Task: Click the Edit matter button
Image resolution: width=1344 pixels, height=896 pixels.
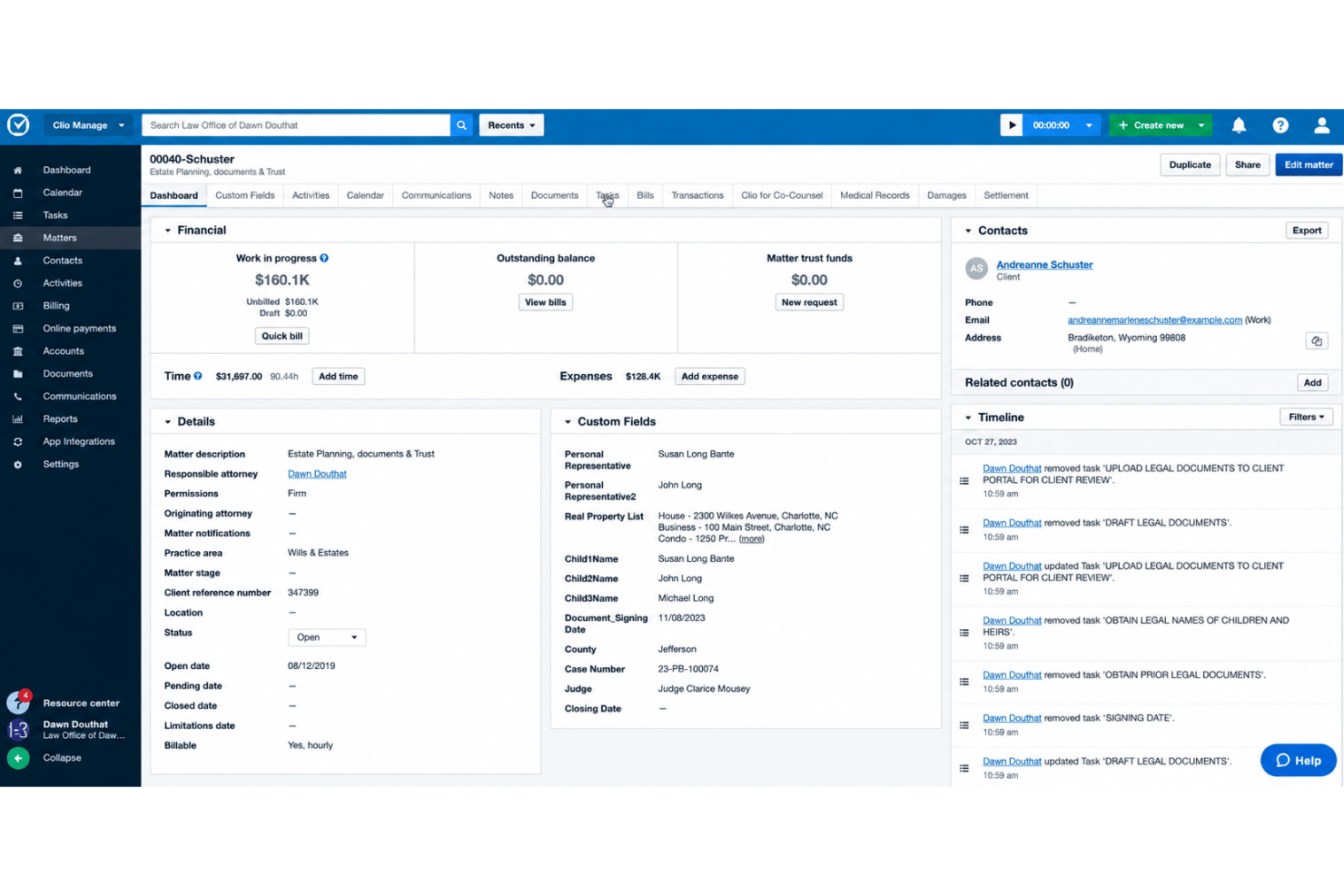Action: point(1309,165)
